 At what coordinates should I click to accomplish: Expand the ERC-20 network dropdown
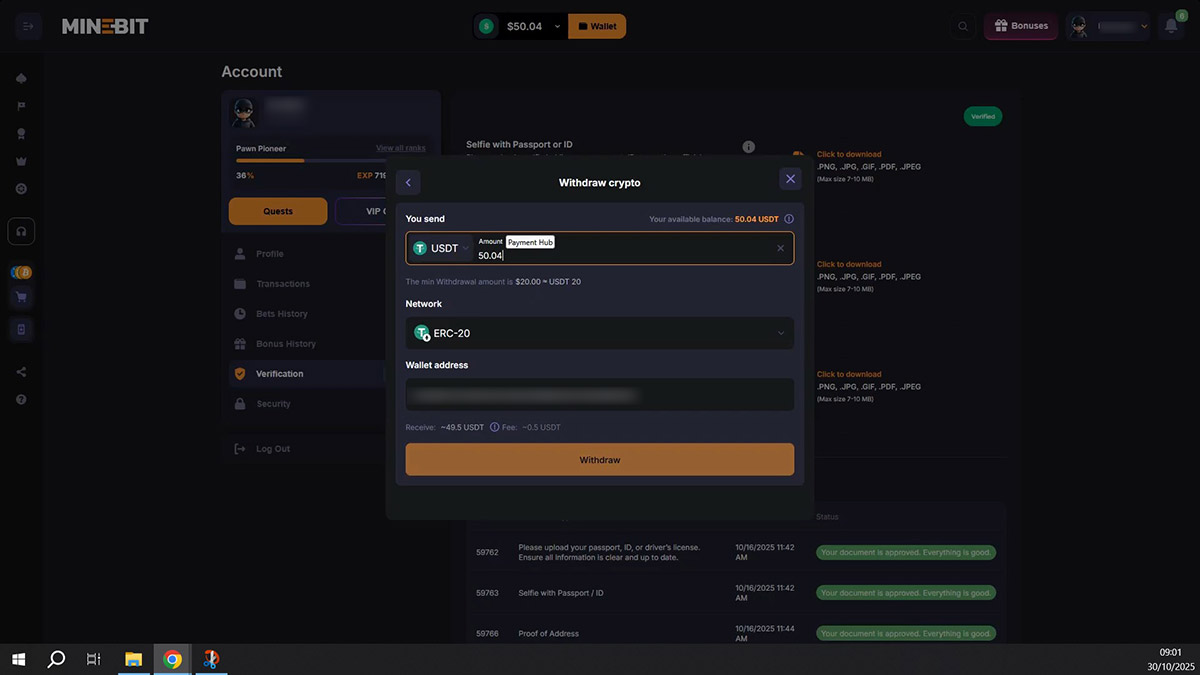(599, 333)
